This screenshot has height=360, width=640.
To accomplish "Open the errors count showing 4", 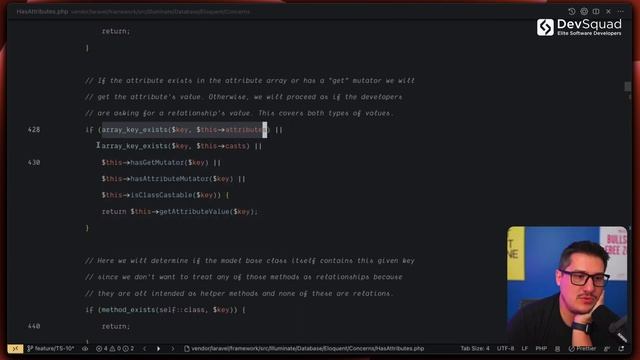I will [102, 349].
